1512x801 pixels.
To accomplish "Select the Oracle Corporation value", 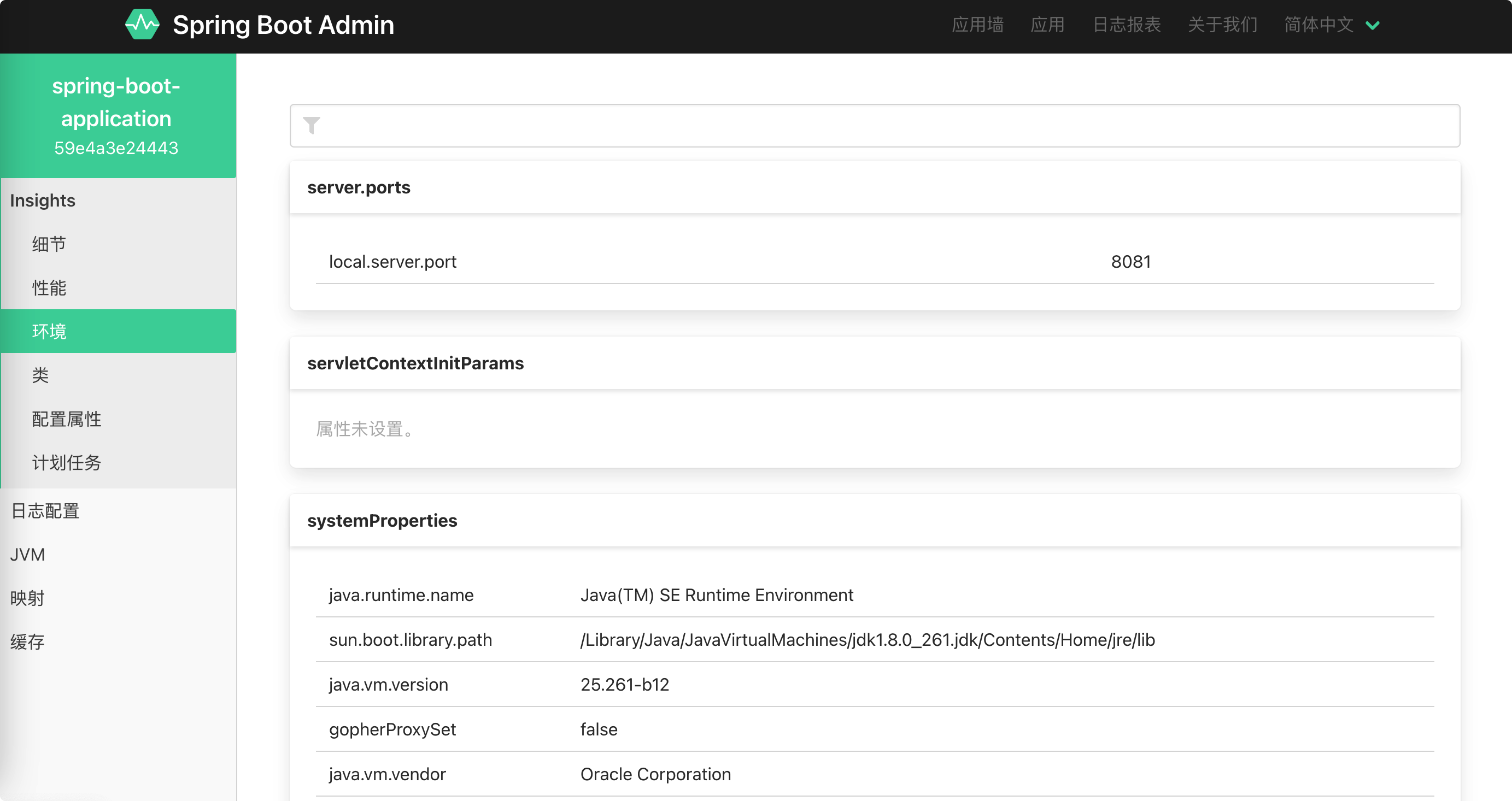I will (655, 774).
